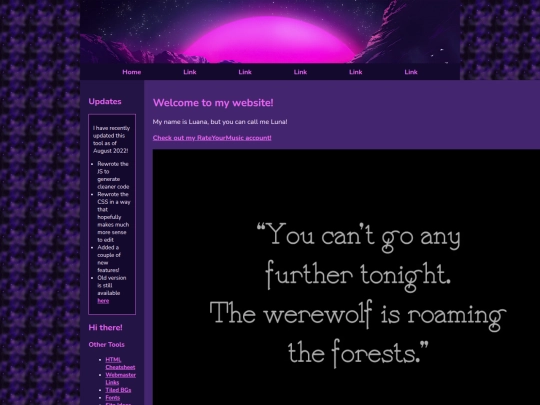This screenshot has height=405, width=540.
Task: Follow the 'here' old version link
Action: (x=103, y=301)
